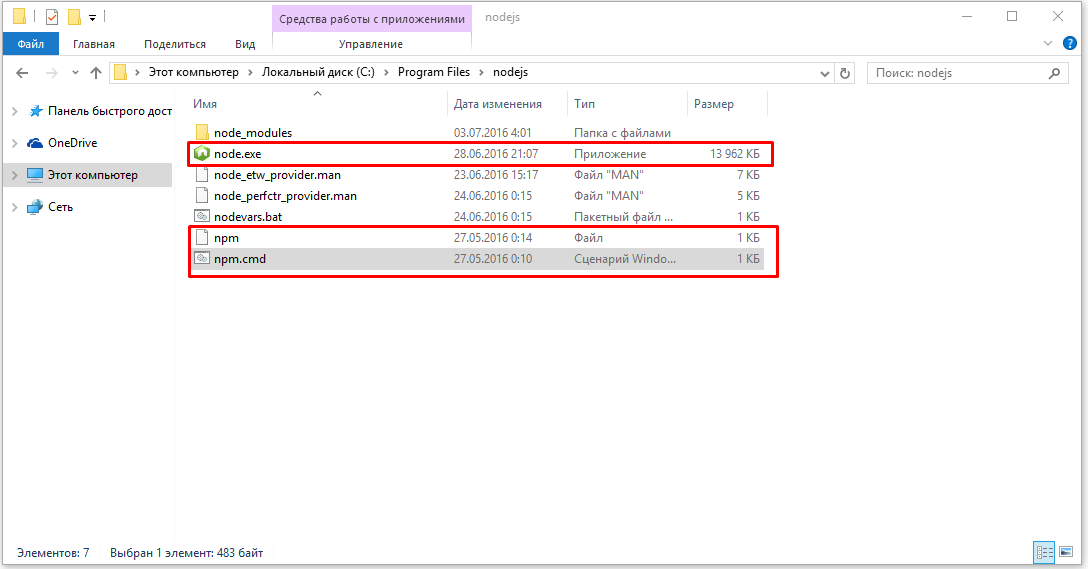Select the node_perfctr_provider.man file icon
This screenshot has width=1088, height=569.
click(x=202, y=196)
